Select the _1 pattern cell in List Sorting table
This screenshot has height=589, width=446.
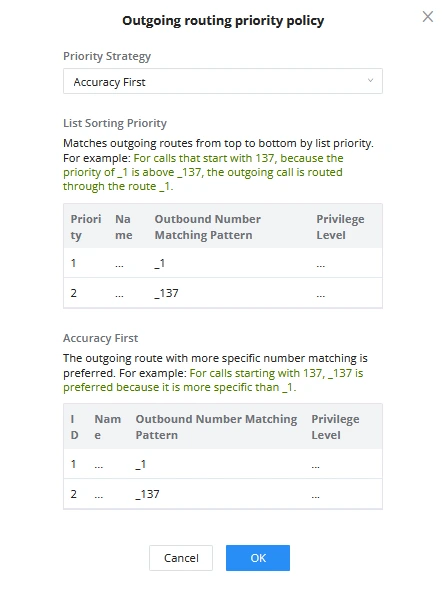click(160, 263)
